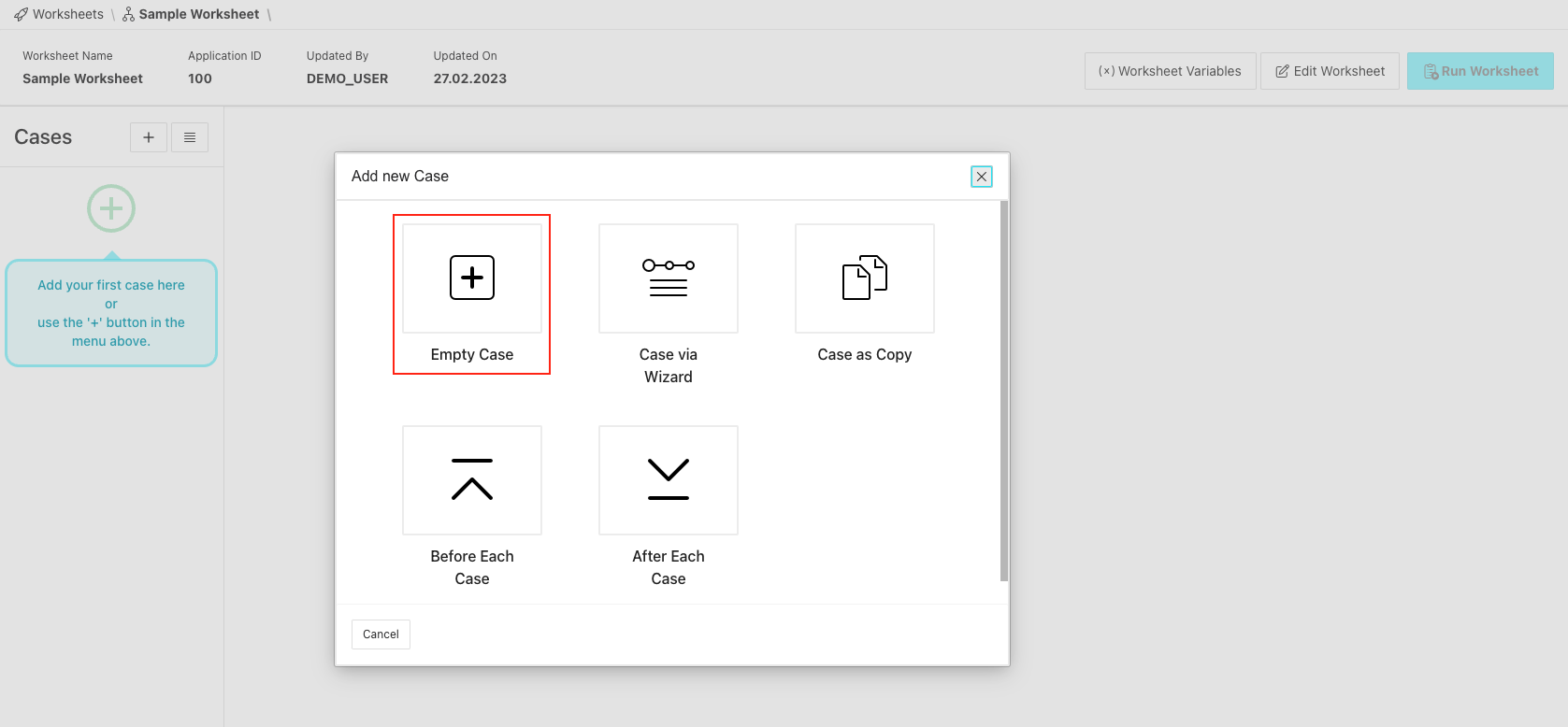Click the plus button in Cases header
1568x727 pixels.
click(x=149, y=137)
